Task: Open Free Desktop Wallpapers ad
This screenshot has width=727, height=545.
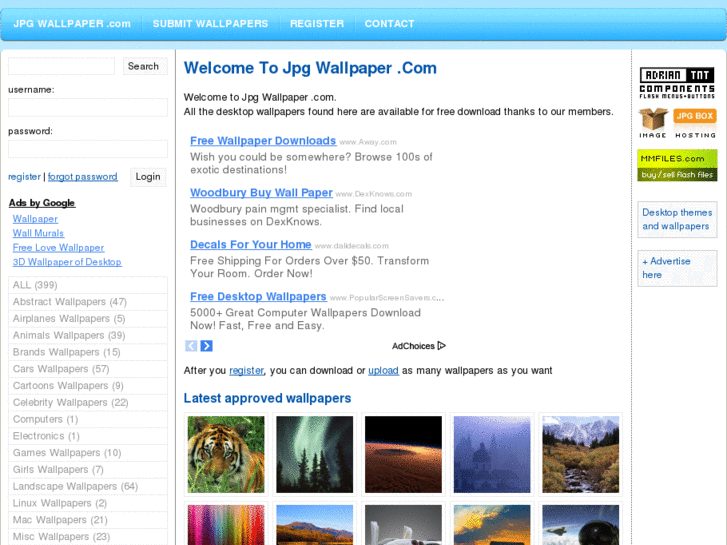Action: [258, 297]
